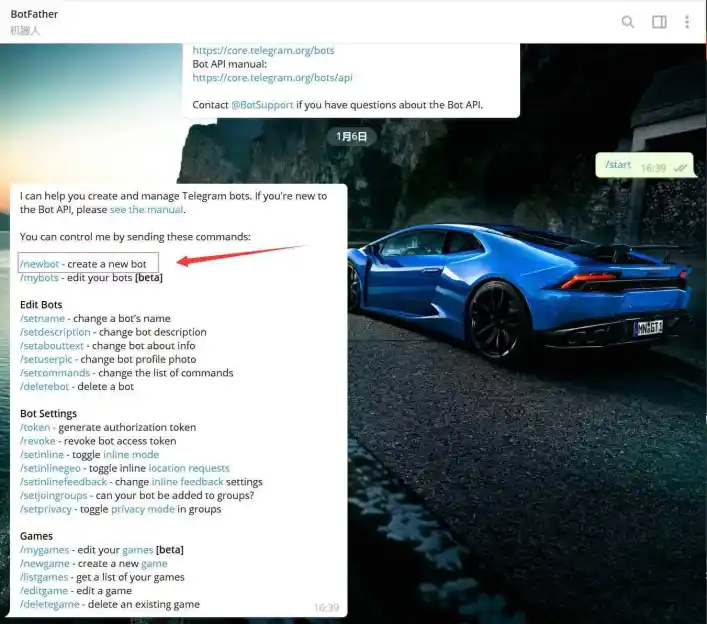Open the @BotSupport mention link
The image size is (707, 624).
265,104
